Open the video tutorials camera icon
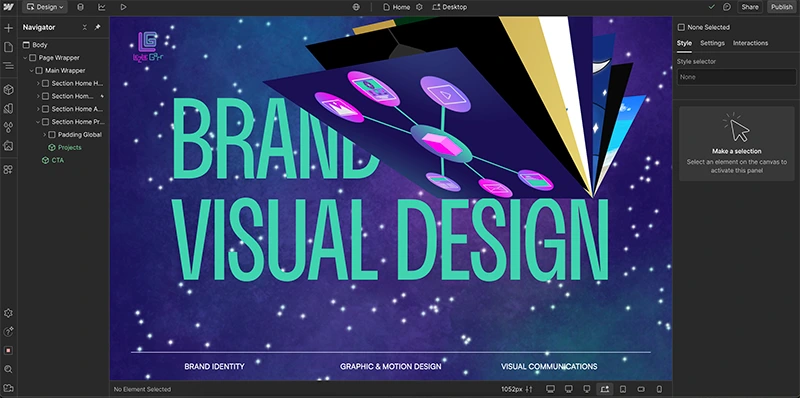Image resolution: width=800 pixels, height=398 pixels. click(x=8, y=388)
